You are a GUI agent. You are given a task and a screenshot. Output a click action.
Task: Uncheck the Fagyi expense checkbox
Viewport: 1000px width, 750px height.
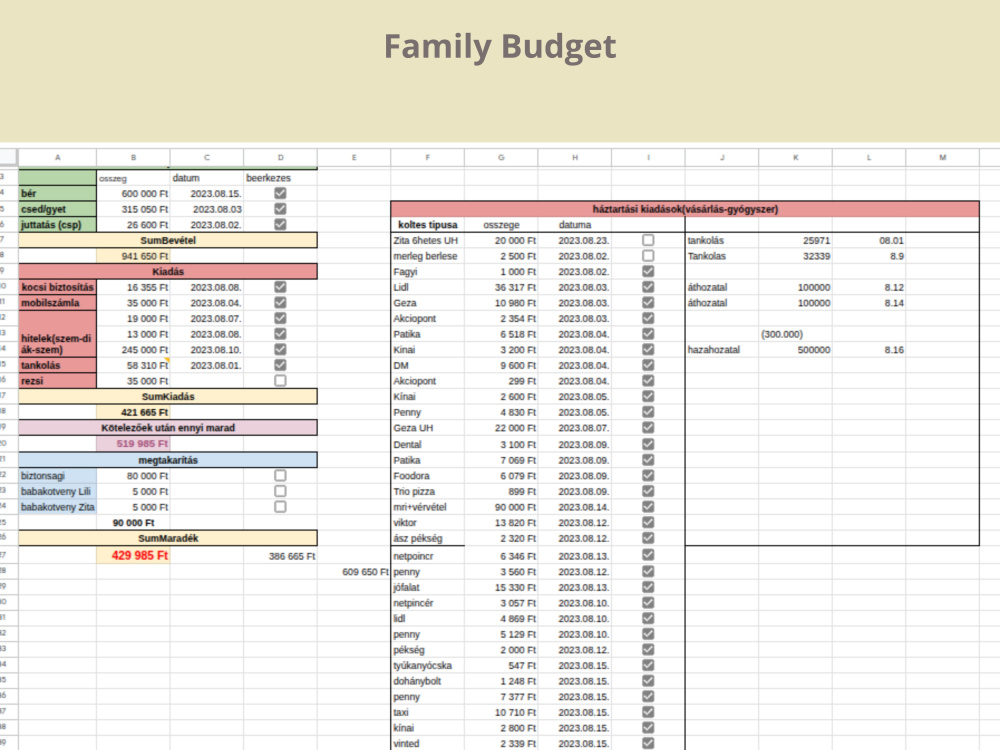tap(648, 271)
